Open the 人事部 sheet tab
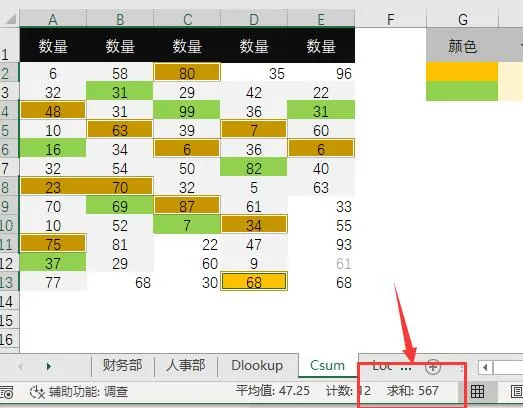Image resolution: width=523 pixels, height=408 pixels. (186, 365)
